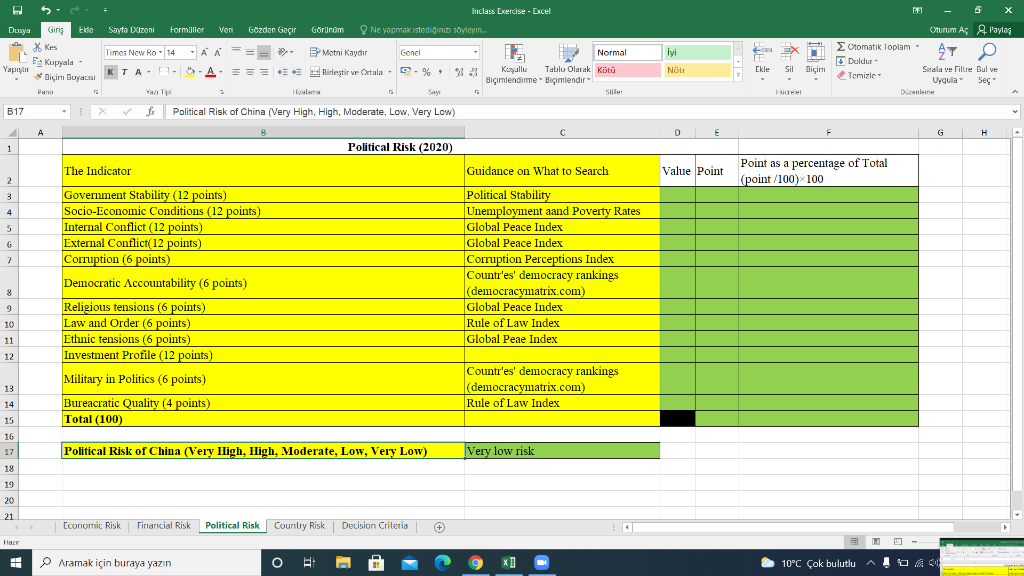Toggle bold formatting with the K button

coord(110,72)
